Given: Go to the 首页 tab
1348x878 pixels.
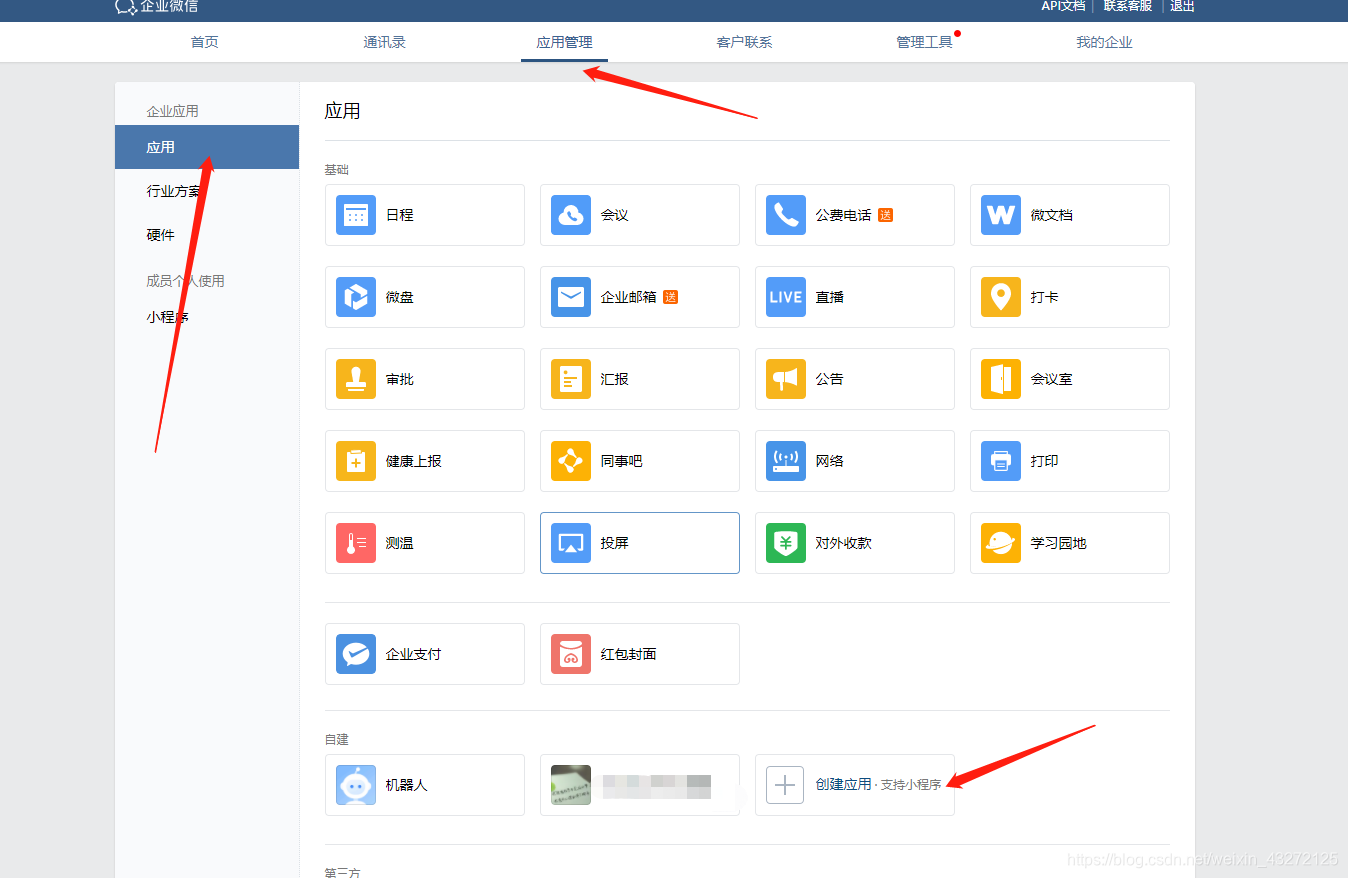Looking at the screenshot, I should 205,42.
